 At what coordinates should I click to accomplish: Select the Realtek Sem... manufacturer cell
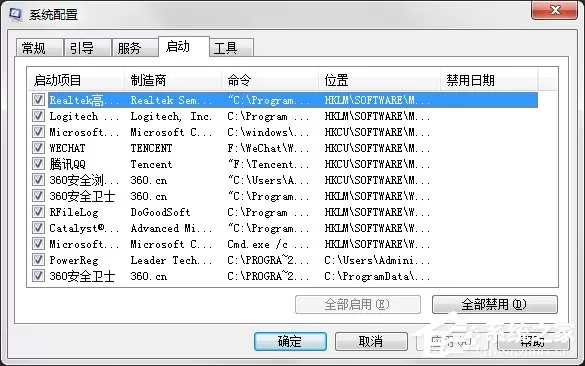click(x=171, y=100)
